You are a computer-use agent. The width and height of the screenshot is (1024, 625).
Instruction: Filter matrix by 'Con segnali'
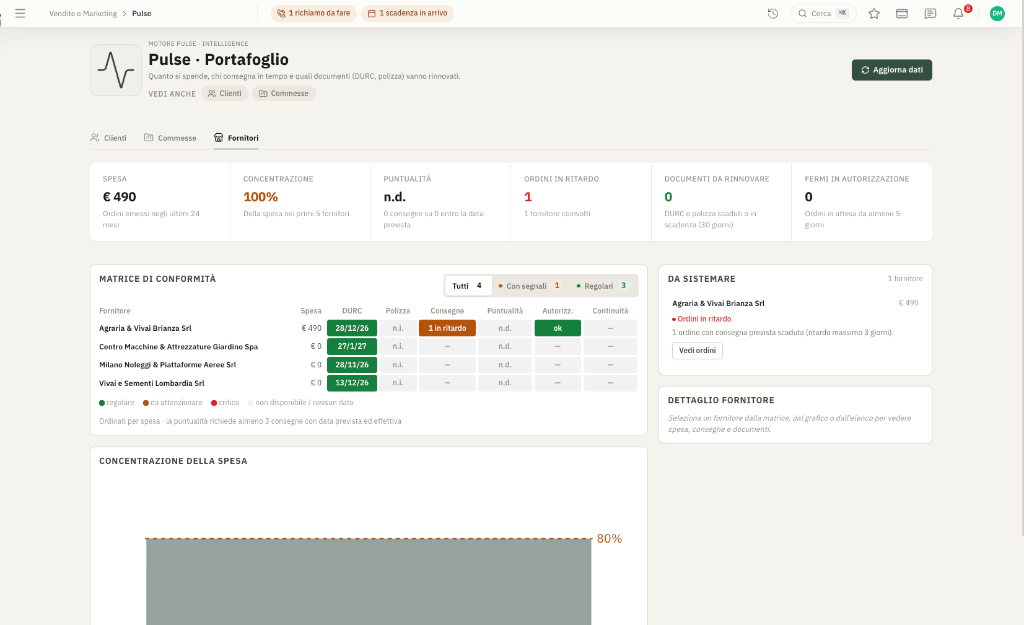529,285
